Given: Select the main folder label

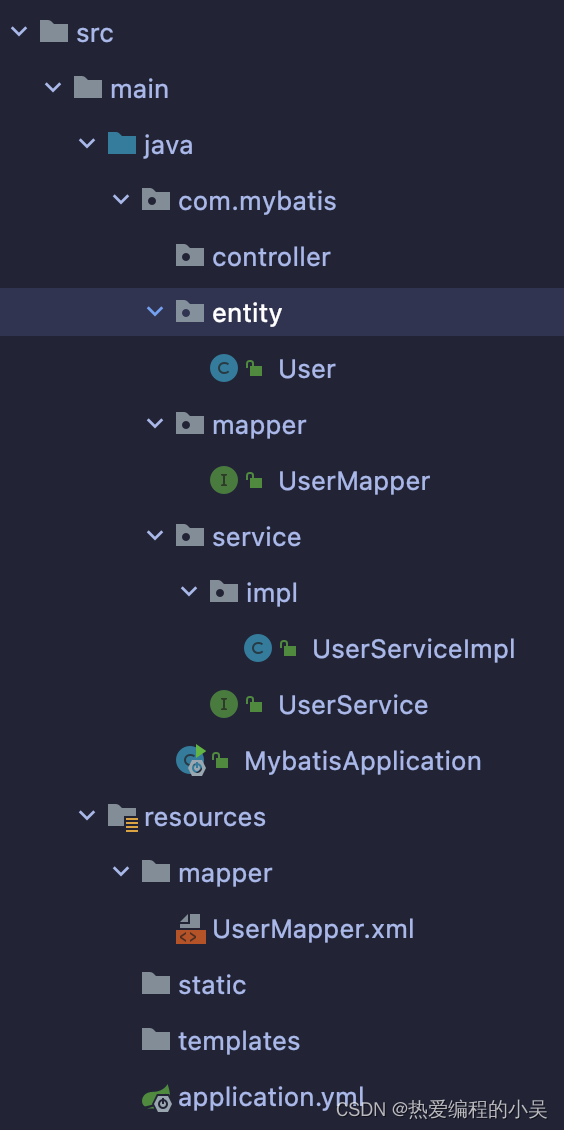Looking at the screenshot, I should coord(139,89).
